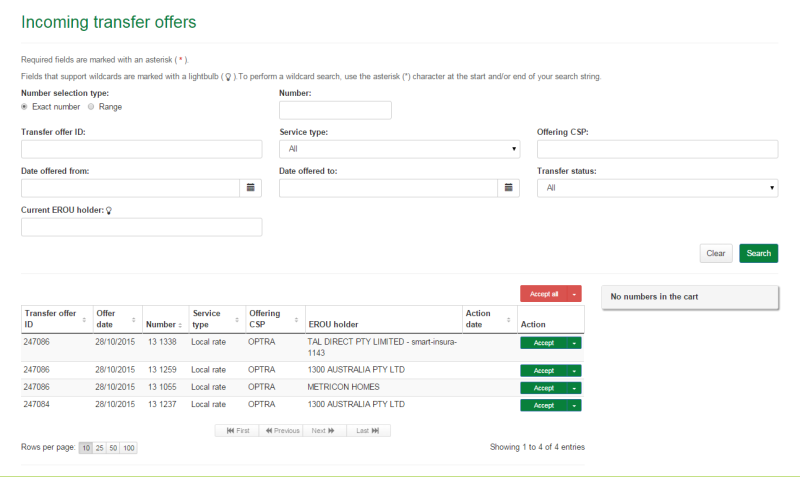
Task: Open the Transfer status dropdown
Action: pyautogui.click(x=657, y=188)
